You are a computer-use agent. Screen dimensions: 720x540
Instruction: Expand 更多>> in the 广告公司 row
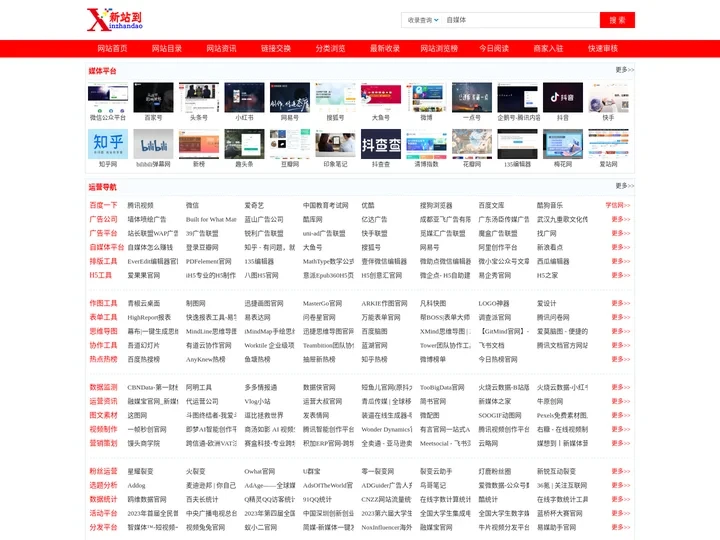(x=621, y=219)
